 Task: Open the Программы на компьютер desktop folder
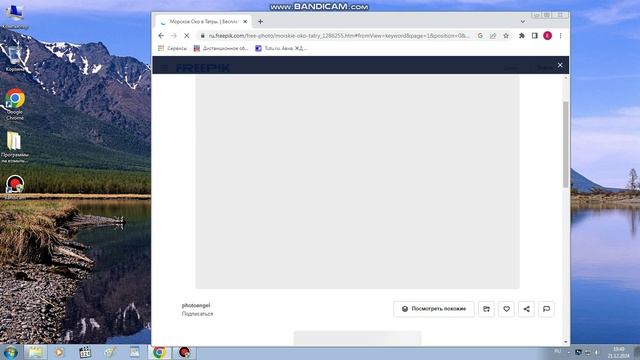pos(15,147)
